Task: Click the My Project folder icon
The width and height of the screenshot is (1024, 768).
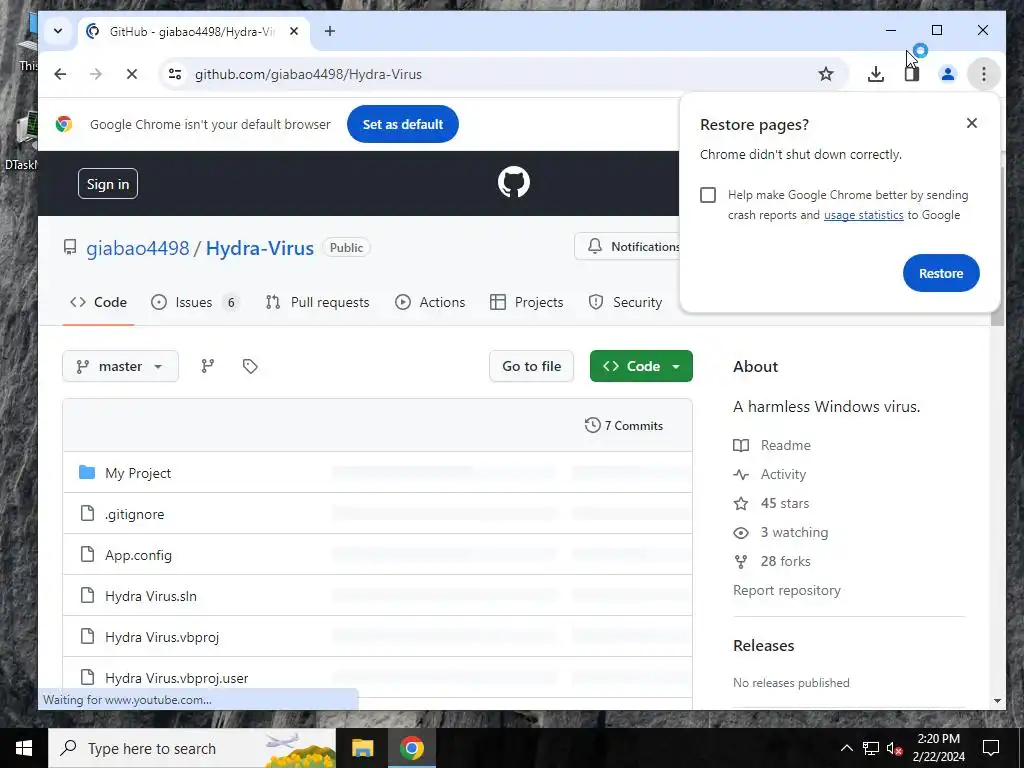Action: 87,472
